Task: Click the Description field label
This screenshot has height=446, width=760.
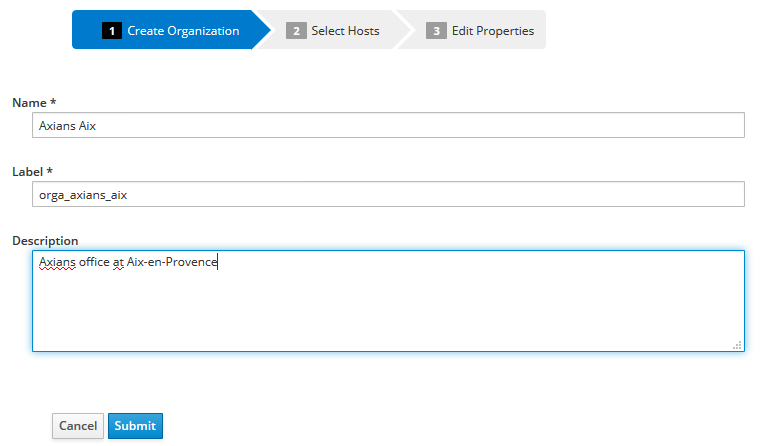Action: coord(45,241)
